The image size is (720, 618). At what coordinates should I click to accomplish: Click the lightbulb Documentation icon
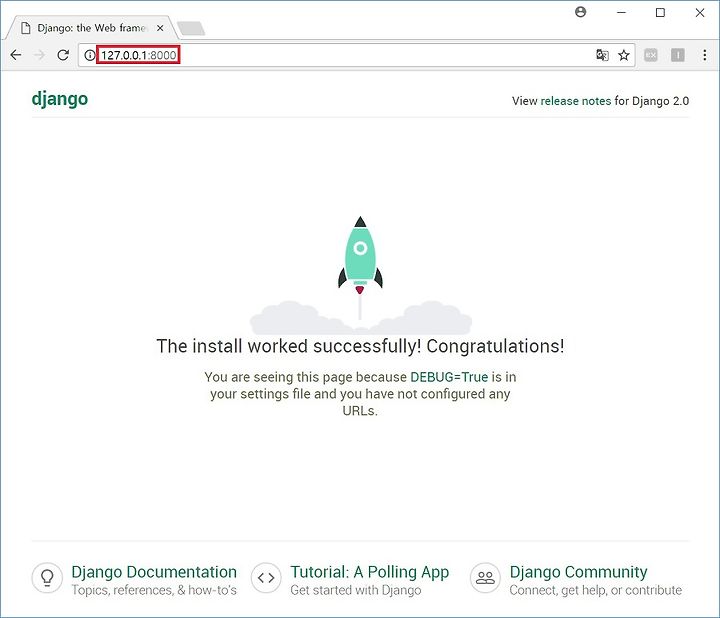click(47, 578)
